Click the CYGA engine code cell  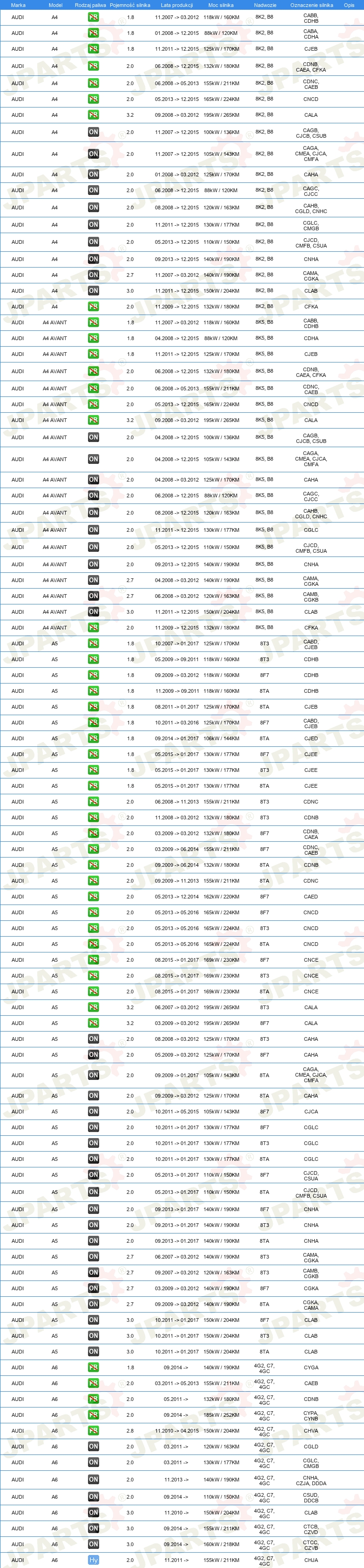click(311, 1368)
